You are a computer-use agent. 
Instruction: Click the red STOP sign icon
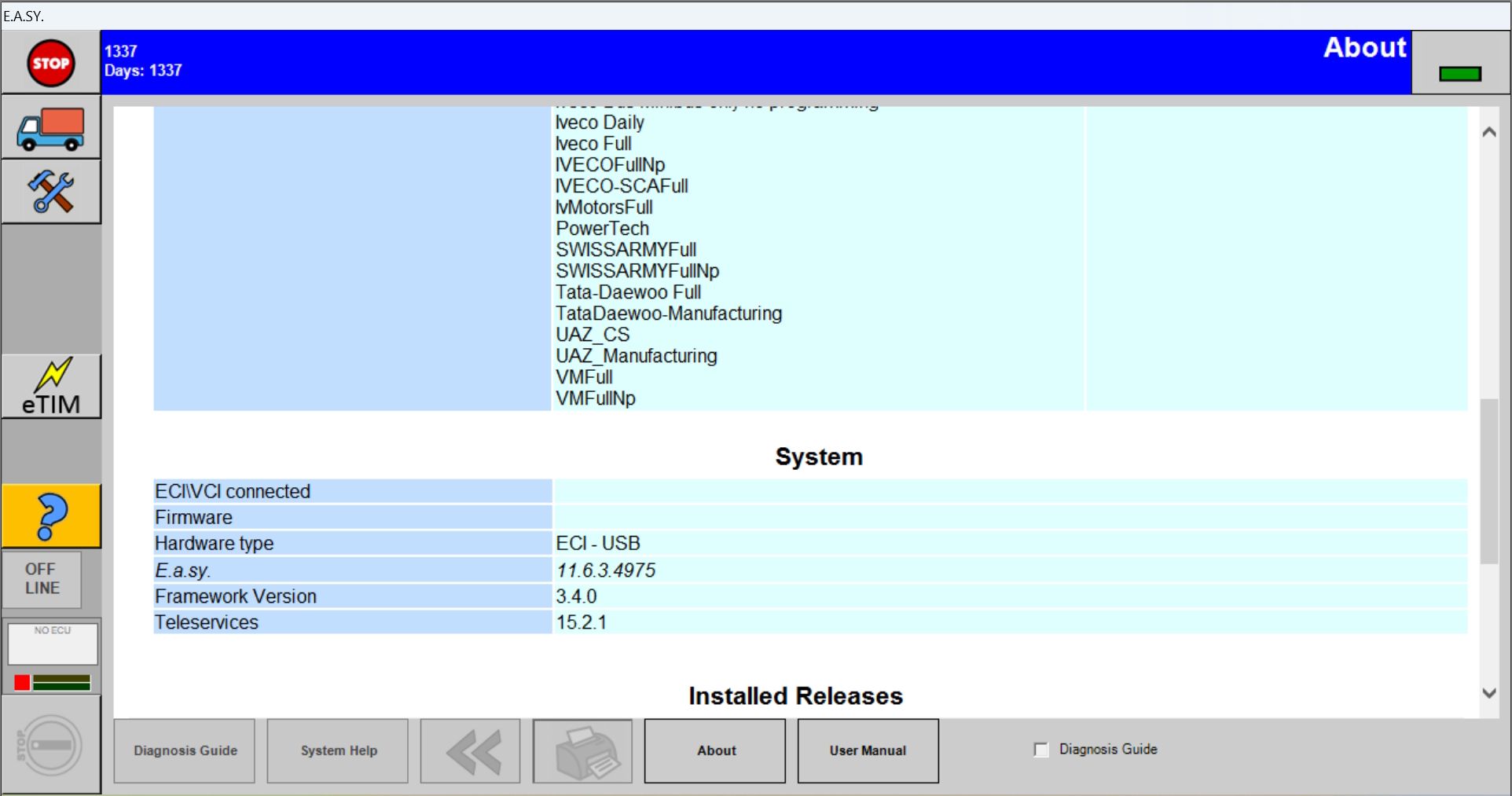(x=50, y=62)
